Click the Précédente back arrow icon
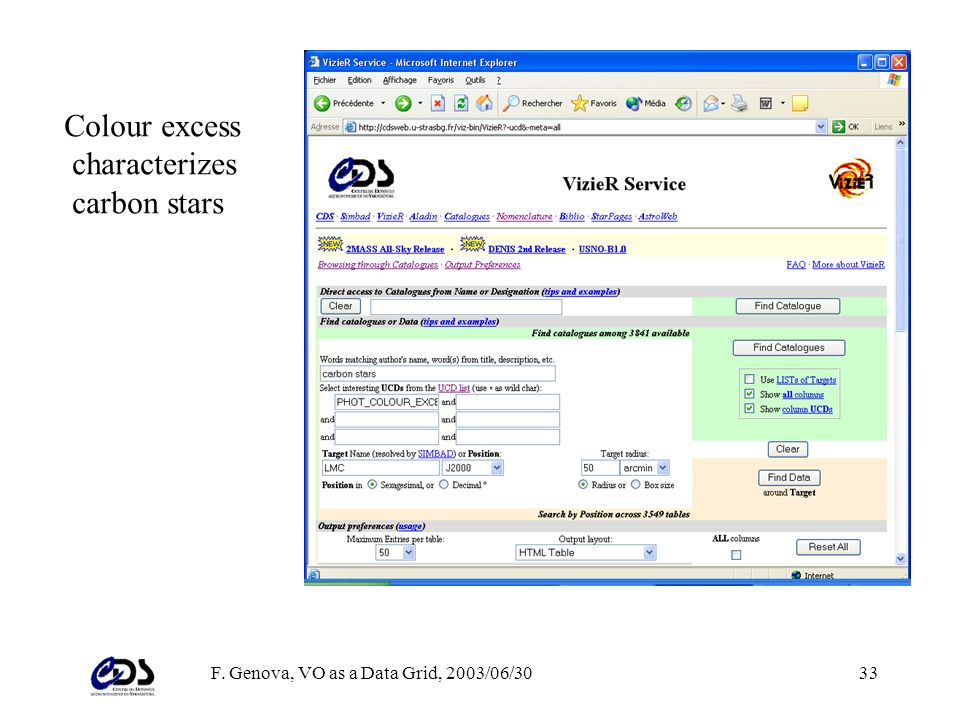 [322, 103]
